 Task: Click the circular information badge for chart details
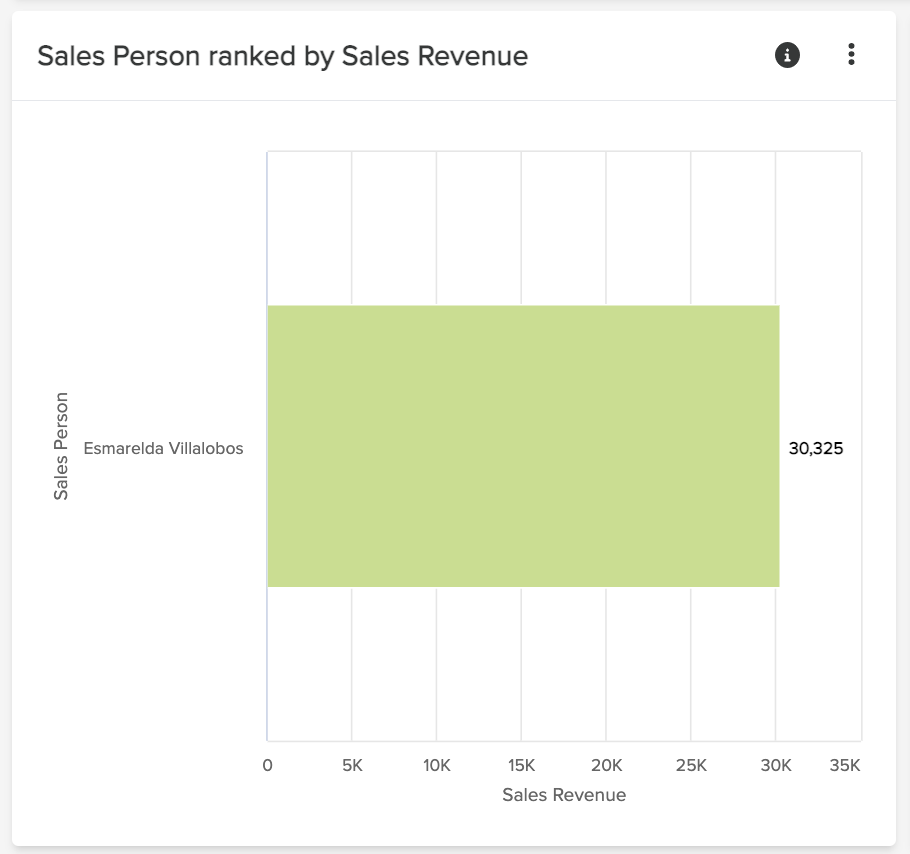pos(786,55)
